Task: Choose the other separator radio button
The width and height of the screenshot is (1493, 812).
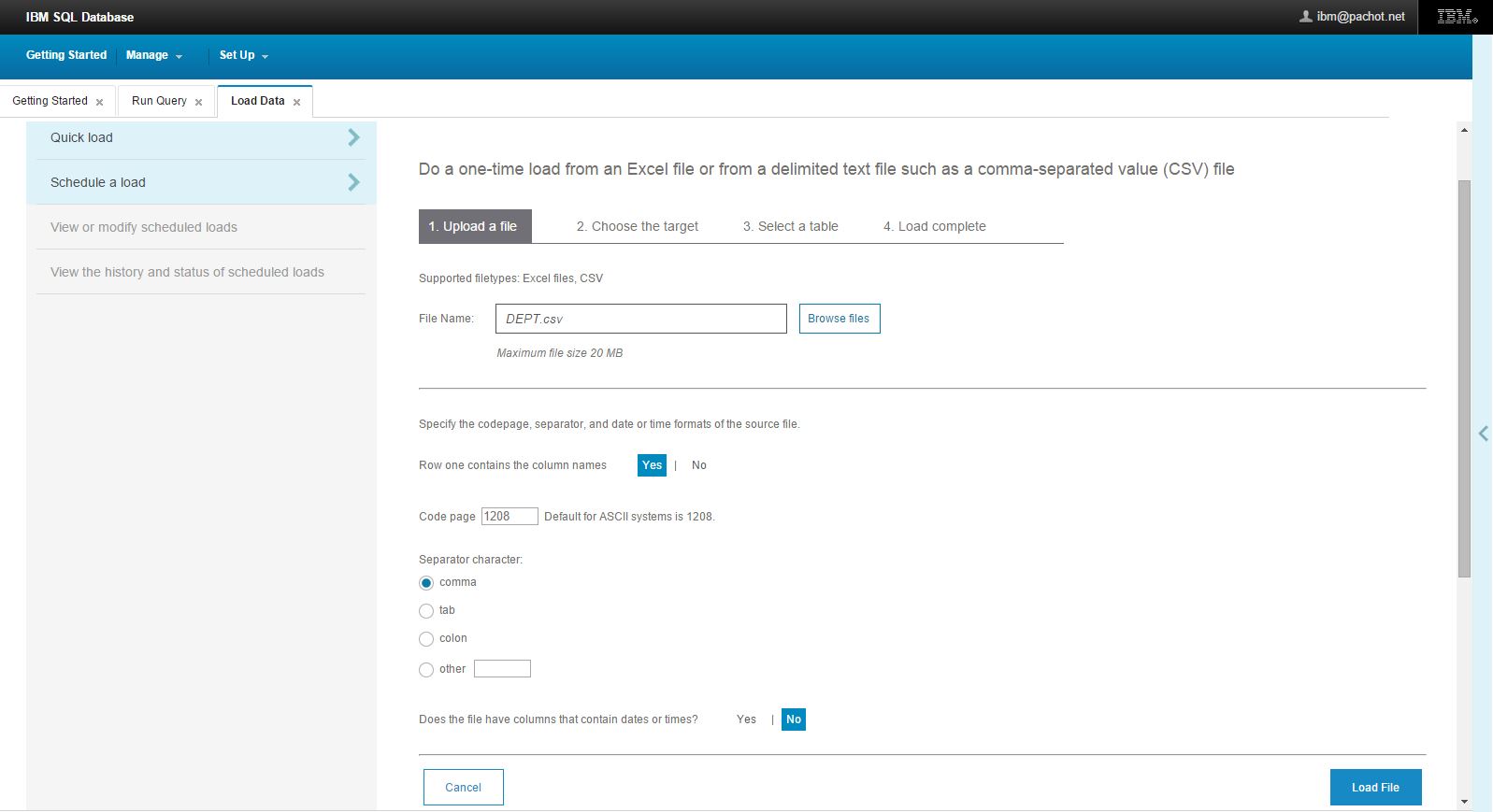Action: click(426, 670)
